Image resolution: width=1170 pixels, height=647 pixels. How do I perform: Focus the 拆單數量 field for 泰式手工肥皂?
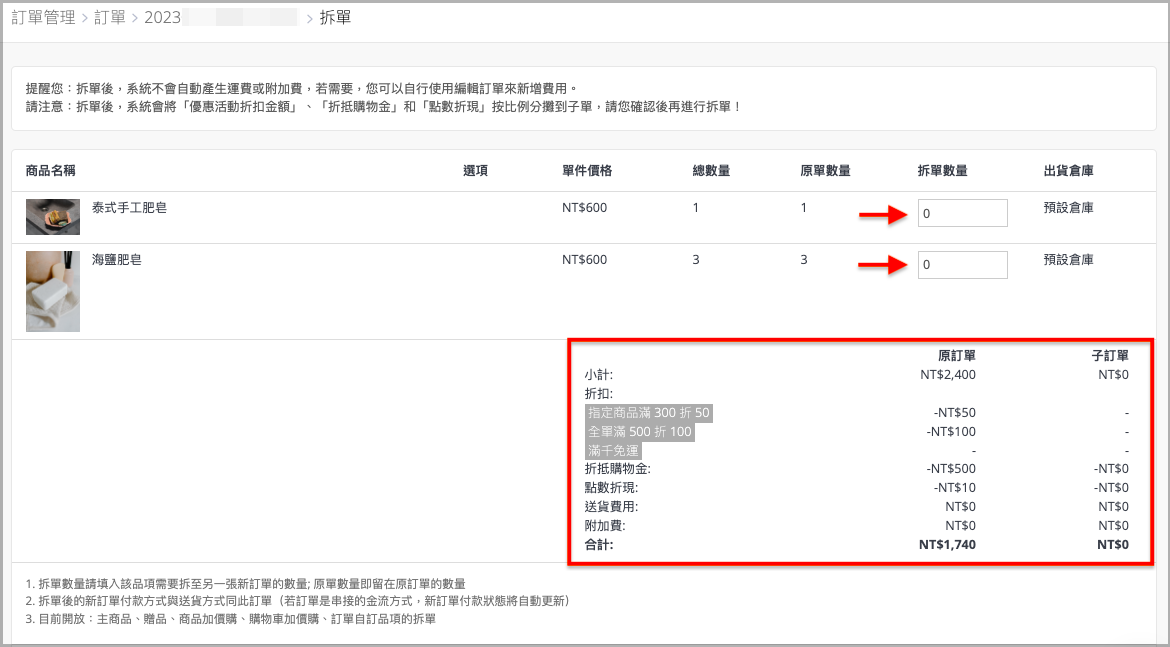(x=962, y=213)
